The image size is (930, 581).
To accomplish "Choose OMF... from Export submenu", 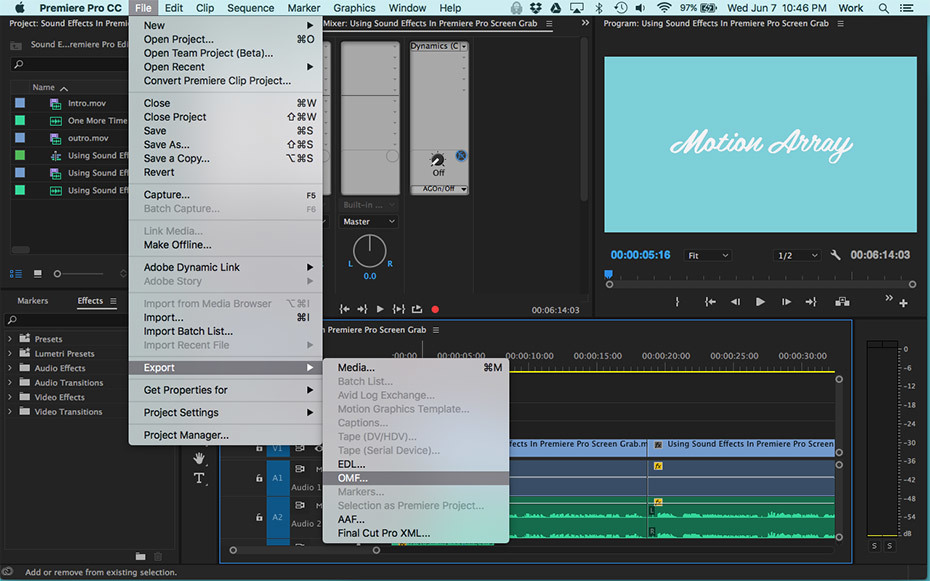I will click(353, 478).
